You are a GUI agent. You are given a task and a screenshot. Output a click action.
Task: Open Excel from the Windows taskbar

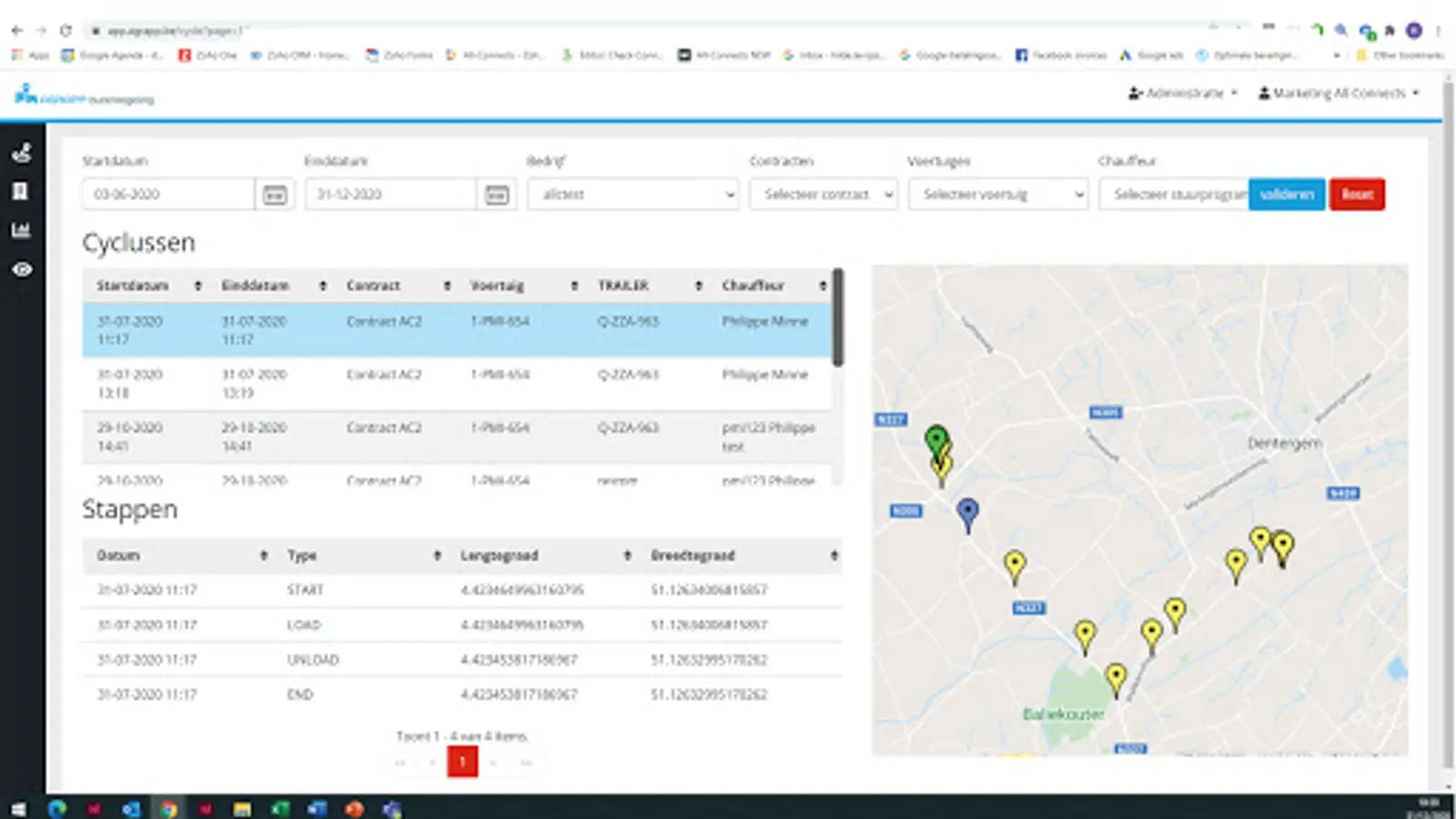click(279, 808)
